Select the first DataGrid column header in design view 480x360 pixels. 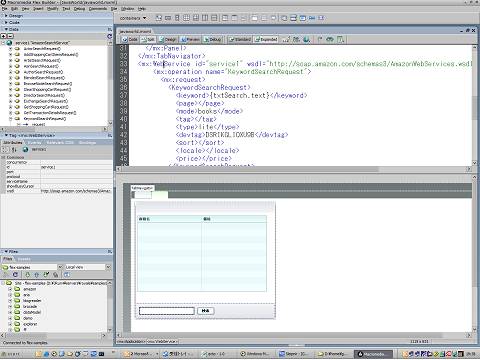tap(170, 219)
